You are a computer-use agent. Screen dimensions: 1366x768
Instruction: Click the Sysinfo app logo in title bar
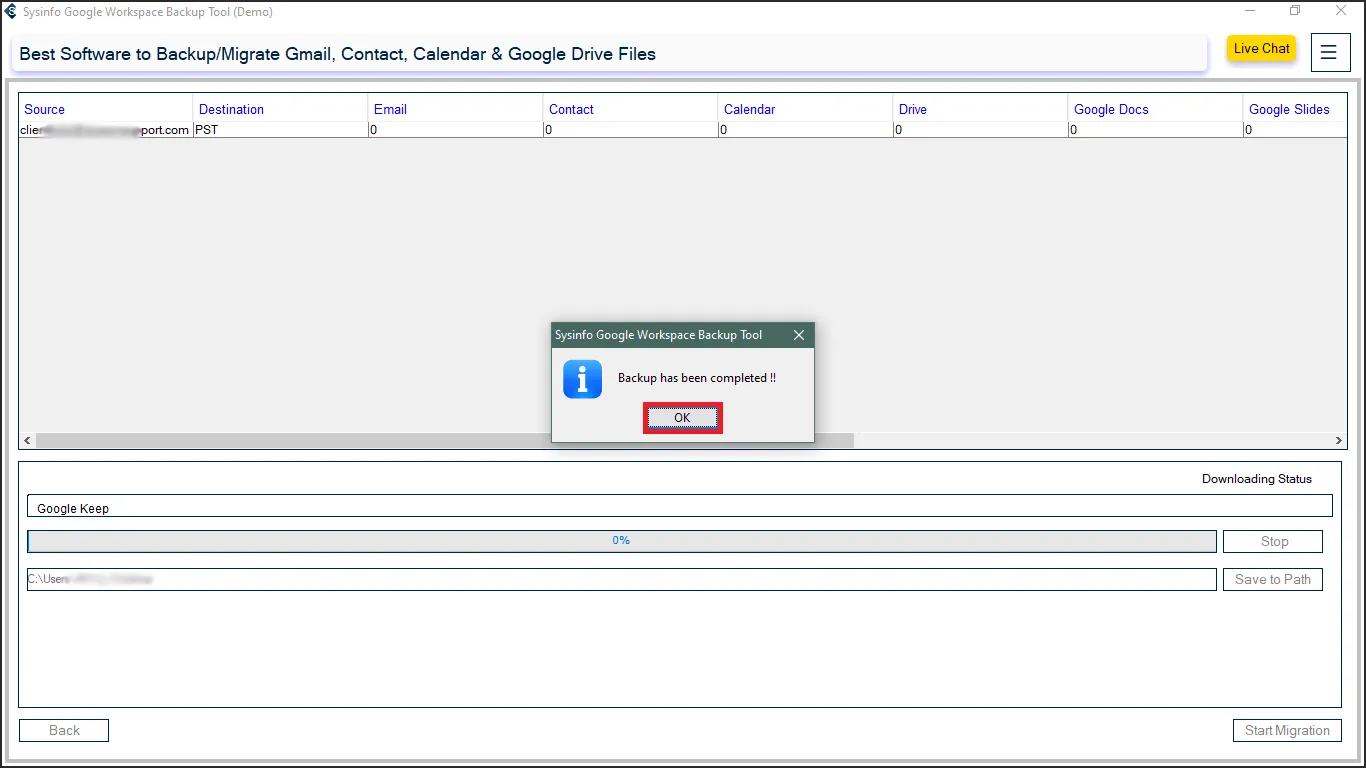tap(11, 12)
